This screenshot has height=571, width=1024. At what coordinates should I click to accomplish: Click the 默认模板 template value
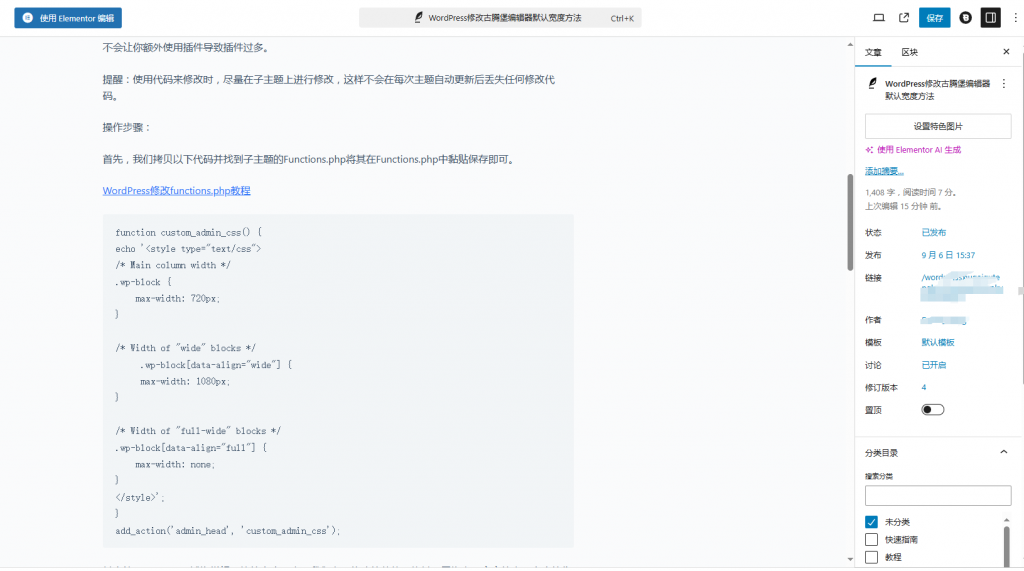click(938, 342)
